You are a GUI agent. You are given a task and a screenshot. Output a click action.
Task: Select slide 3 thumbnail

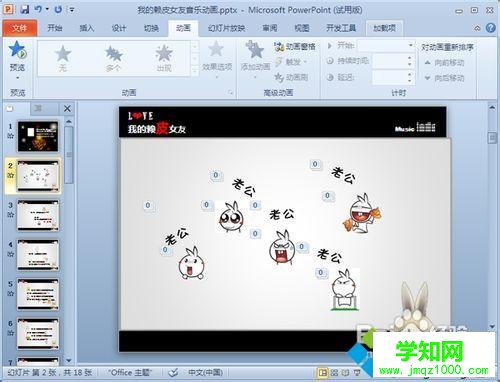coord(38,215)
